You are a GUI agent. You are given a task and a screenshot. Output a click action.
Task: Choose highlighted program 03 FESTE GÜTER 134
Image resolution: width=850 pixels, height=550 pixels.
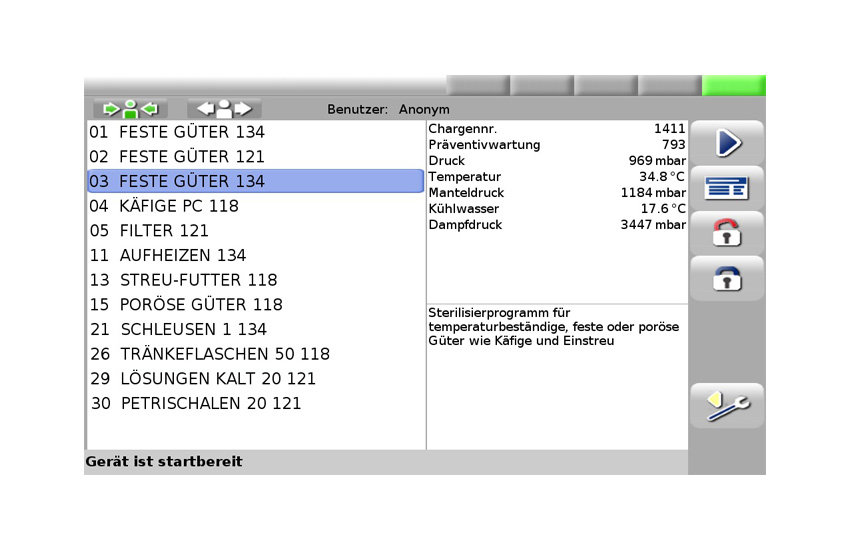click(177, 181)
